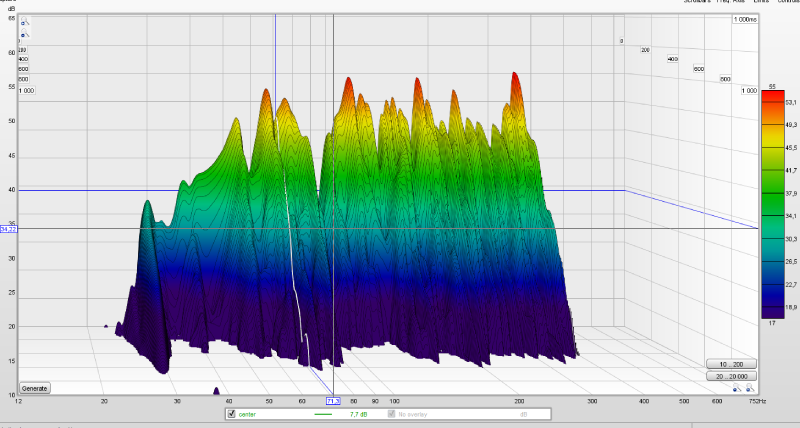Set the frequency range to 20 .. 20 000

pyautogui.click(x=730, y=377)
